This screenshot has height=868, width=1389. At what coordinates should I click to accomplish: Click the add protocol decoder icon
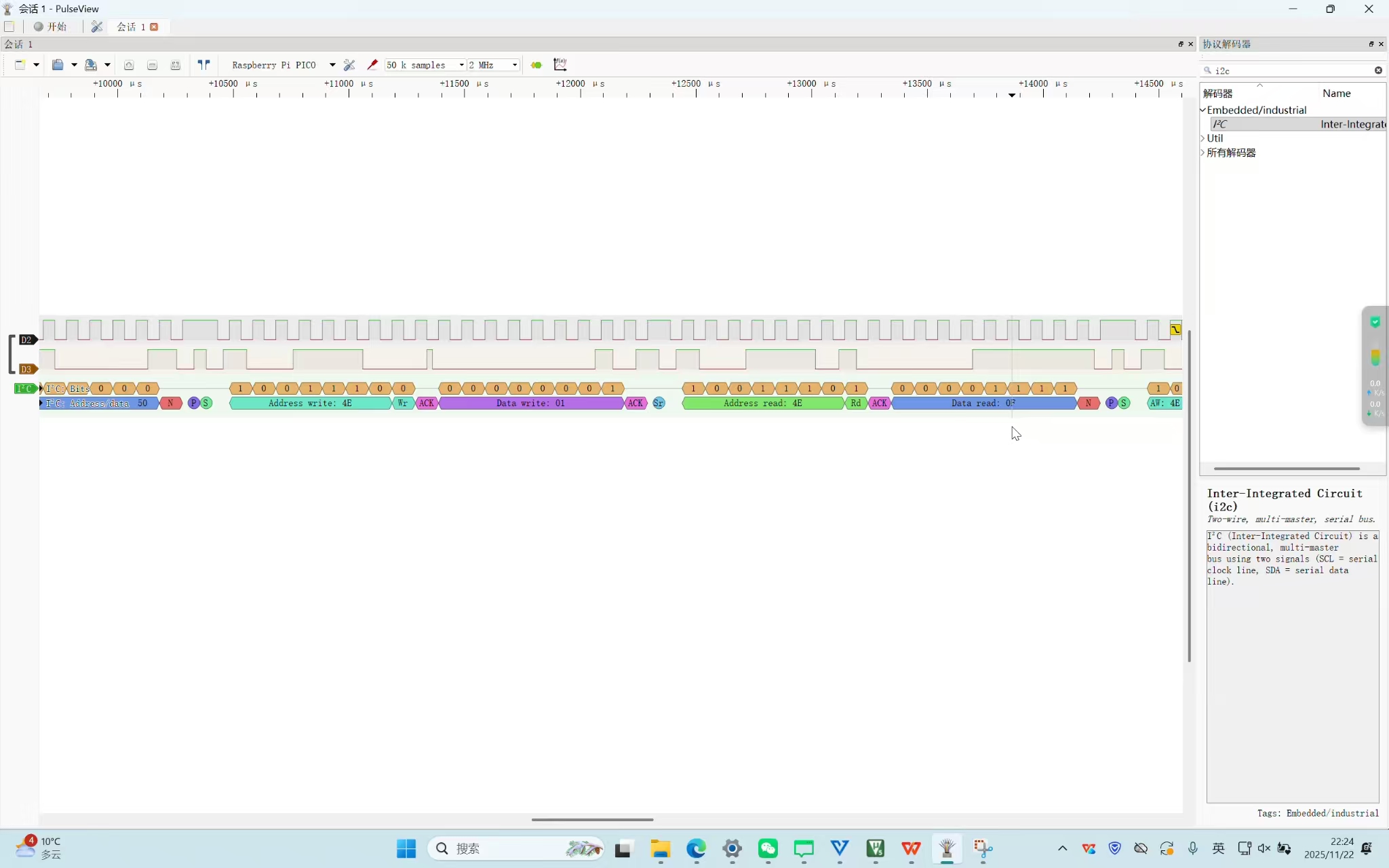tap(536, 65)
